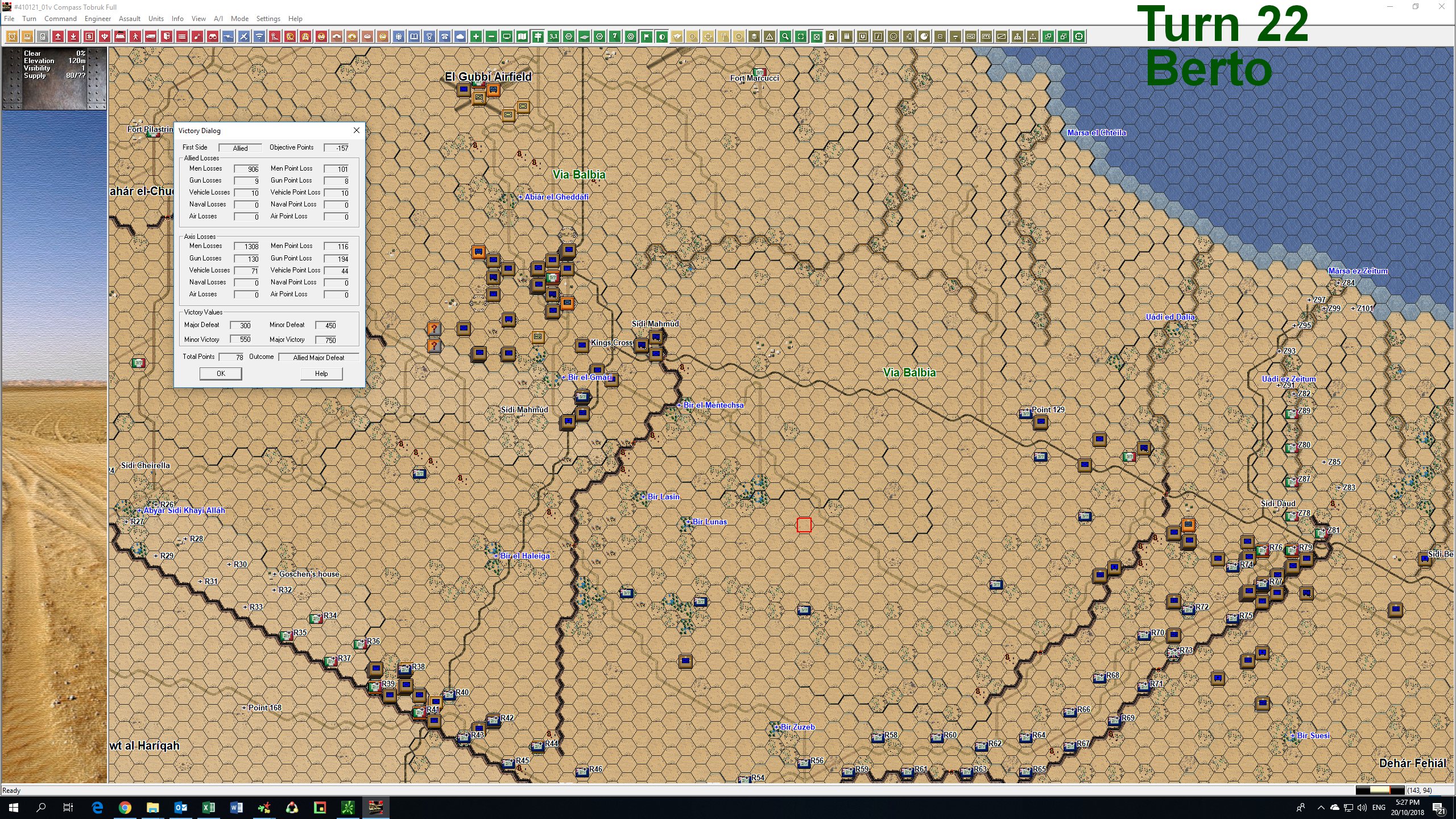Image resolution: width=1456 pixels, height=819 pixels.
Task: Toggle the half-circle contrast display icon
Action: pyautogui.click(x=662, y=36)
